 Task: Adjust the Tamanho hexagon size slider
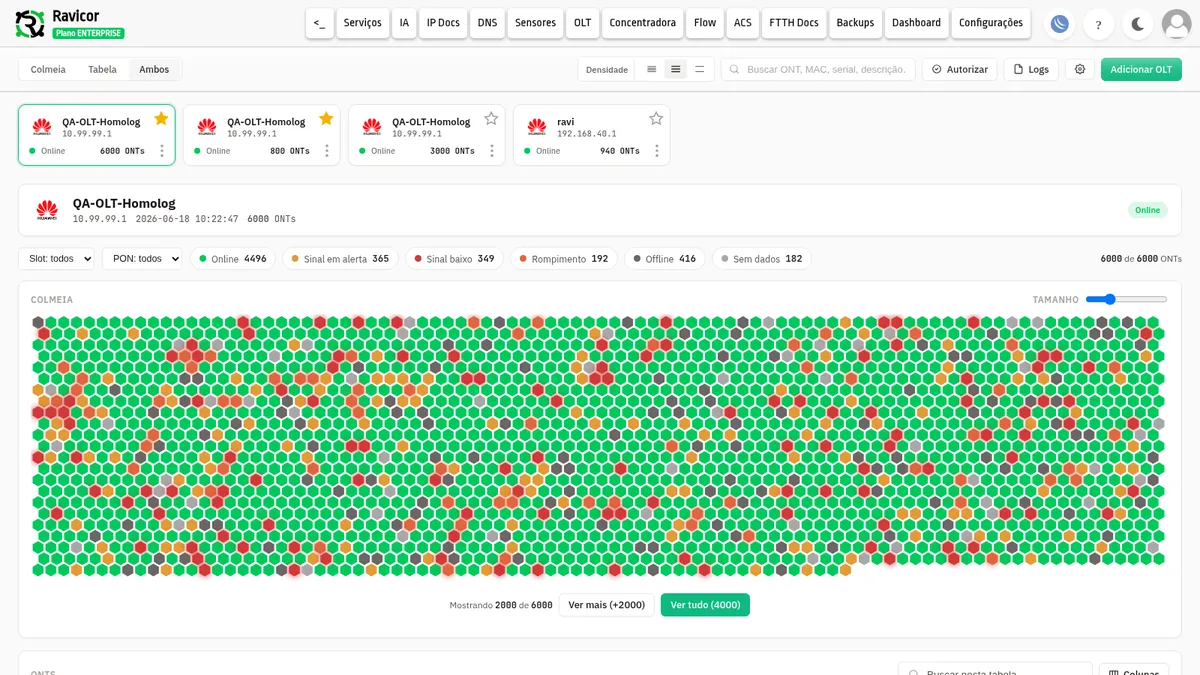[1126, 299]
